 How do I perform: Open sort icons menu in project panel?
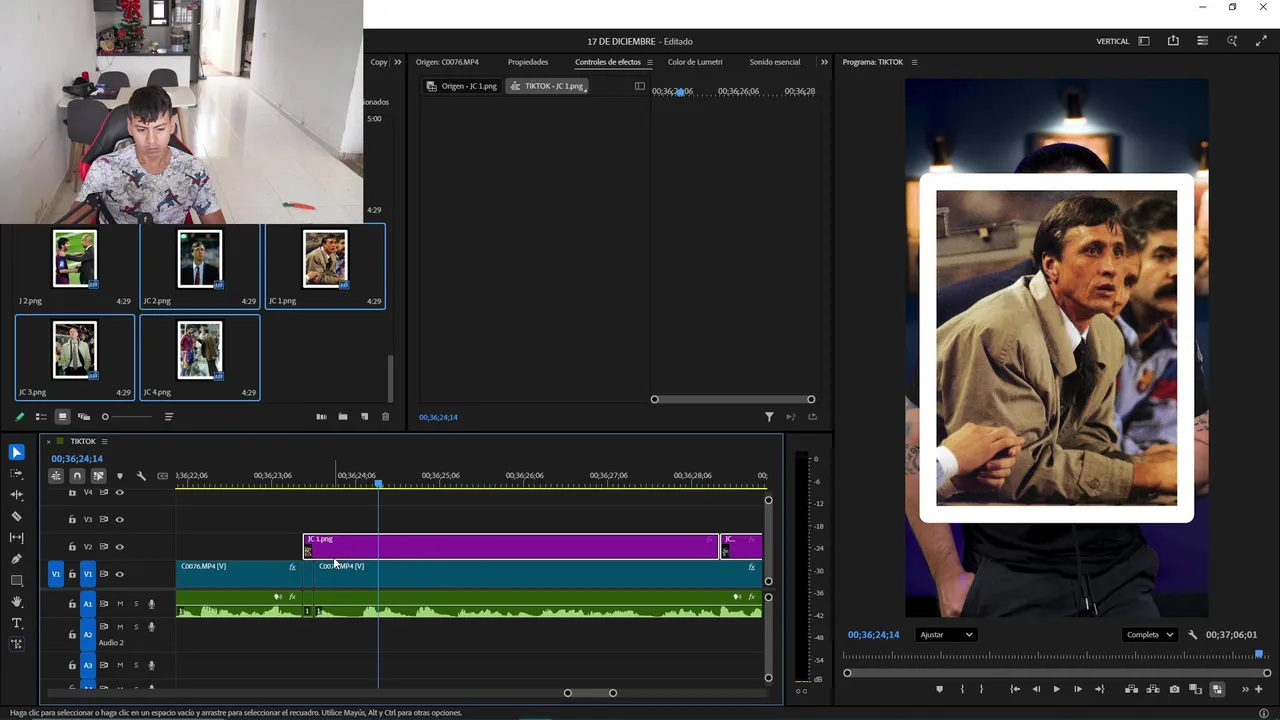pos(168,417)
